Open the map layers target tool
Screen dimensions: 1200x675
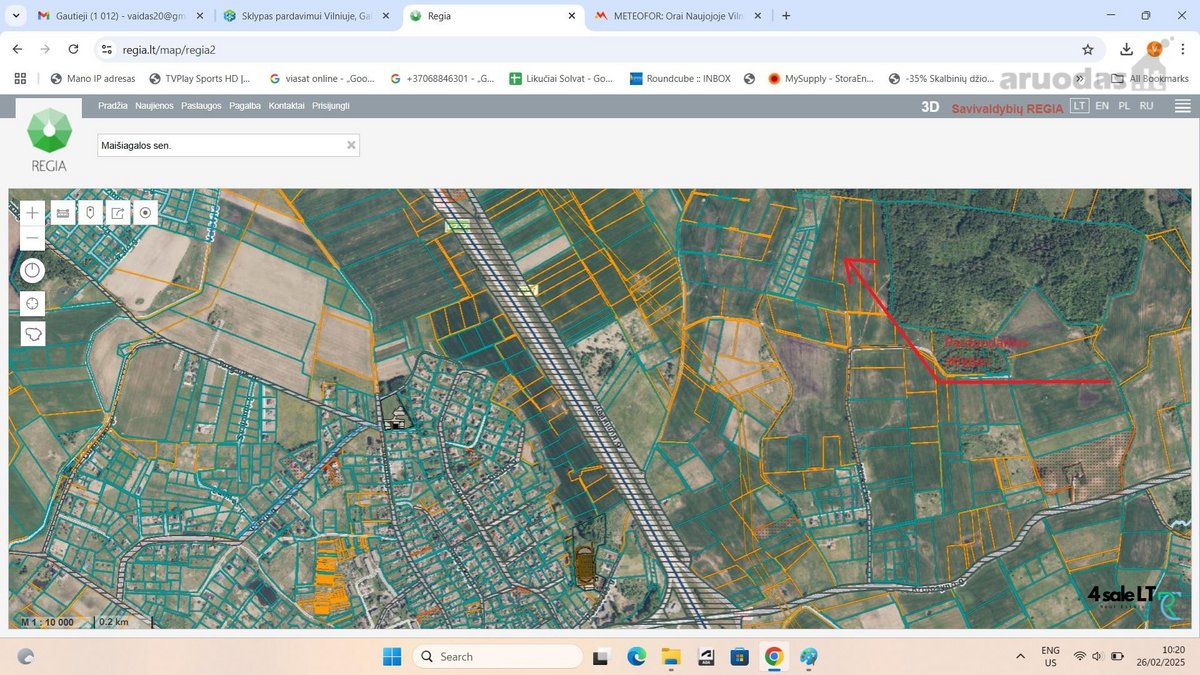click(146, 213)
